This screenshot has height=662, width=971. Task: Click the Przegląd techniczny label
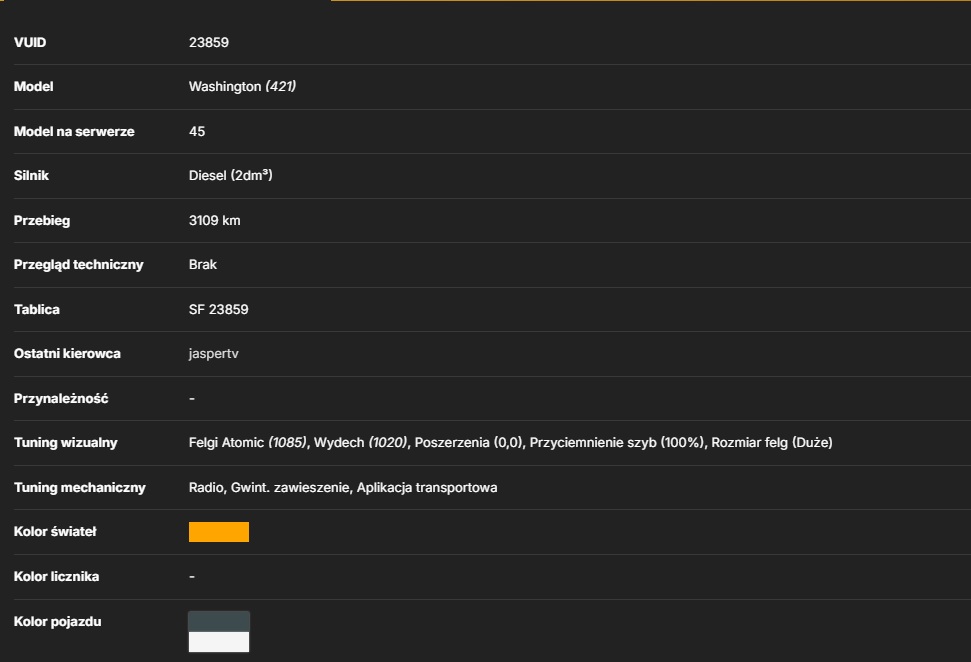[79, 264]
